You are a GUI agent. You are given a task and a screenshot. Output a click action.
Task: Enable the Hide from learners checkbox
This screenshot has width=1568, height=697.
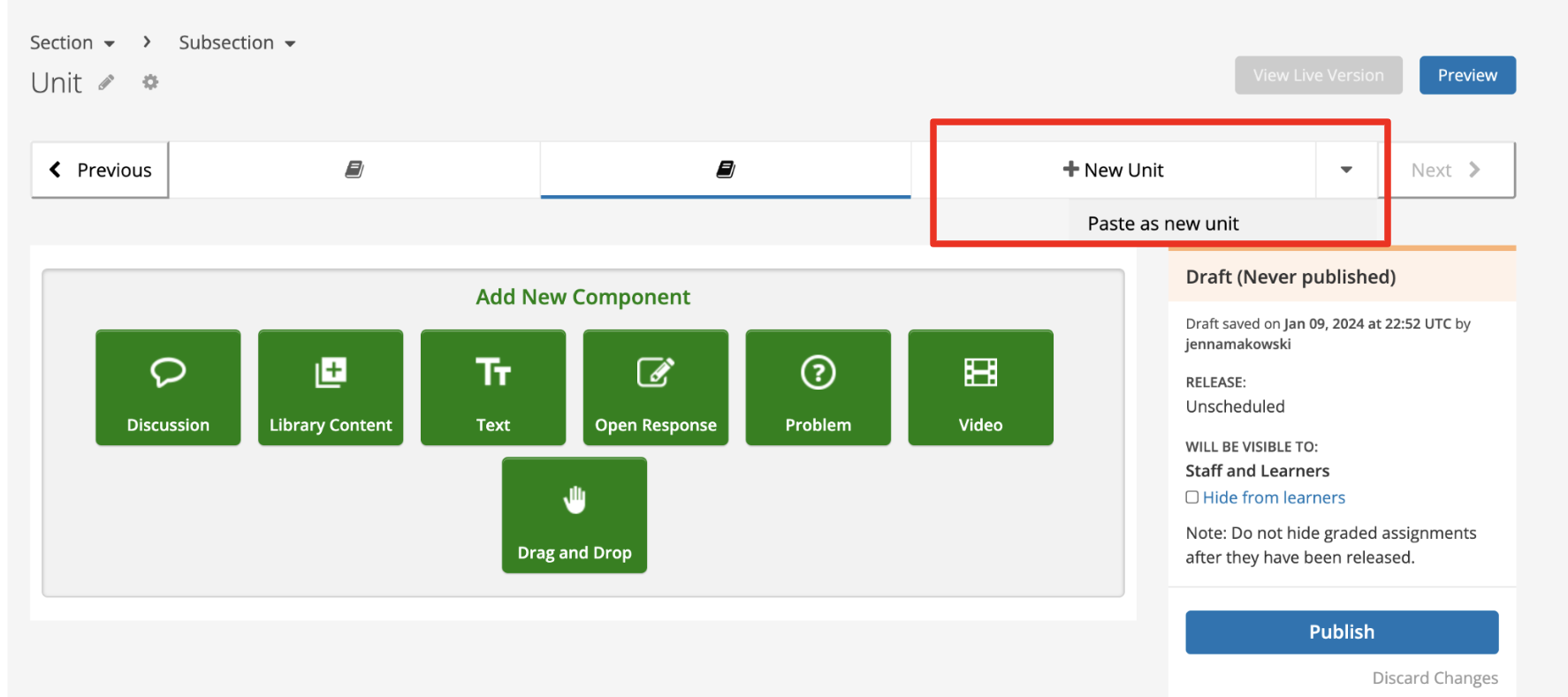pyautogui.click(x=1191, y=497)
